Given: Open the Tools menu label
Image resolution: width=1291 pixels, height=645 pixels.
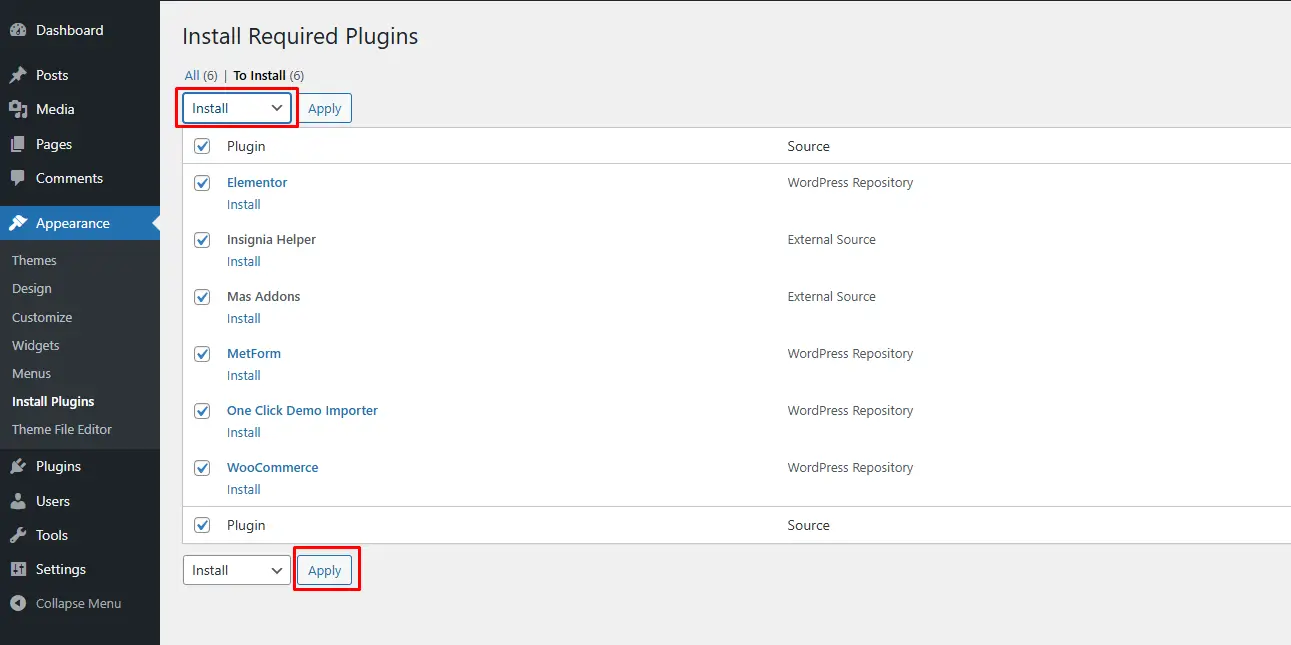Looking at the screenshot, I should coord(52,535).
